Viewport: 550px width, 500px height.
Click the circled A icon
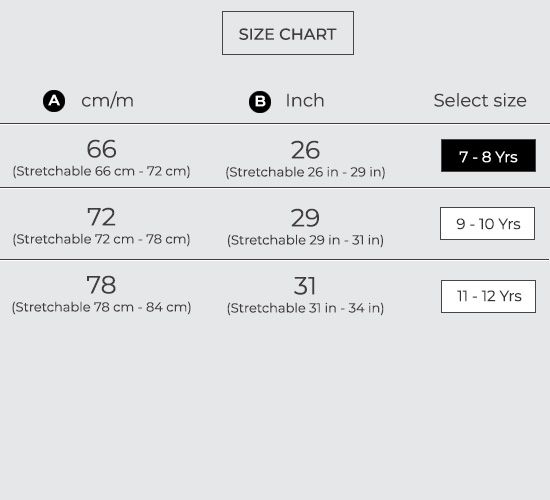coord(54,101)
